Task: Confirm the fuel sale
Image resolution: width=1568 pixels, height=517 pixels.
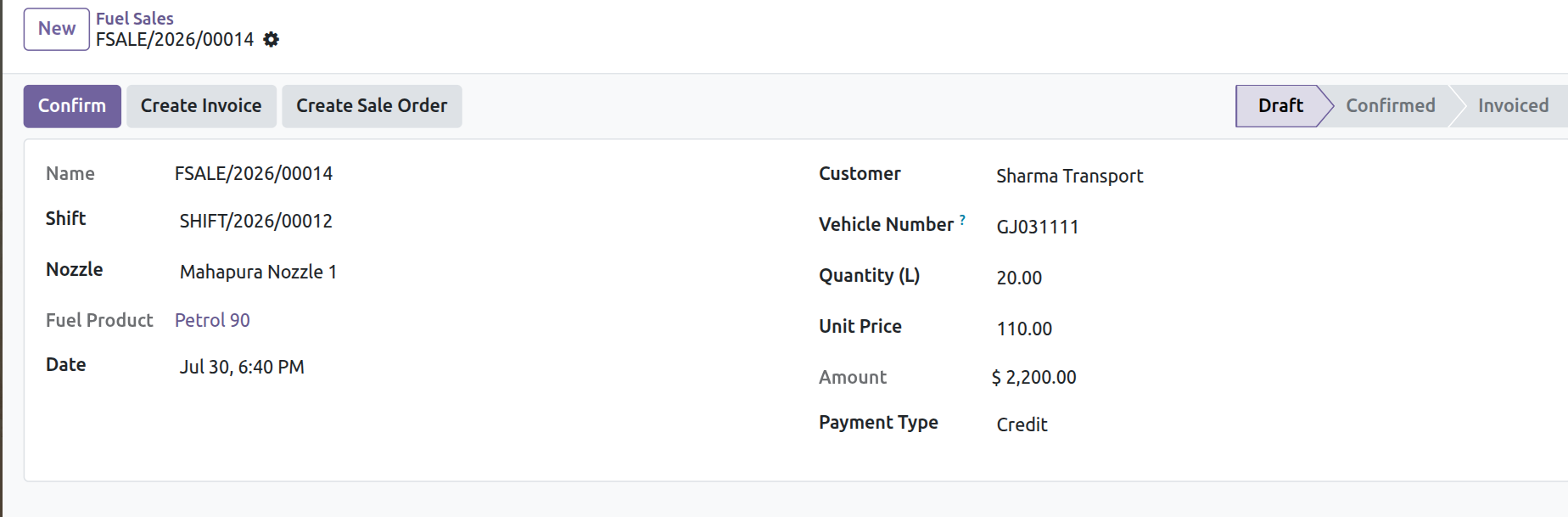Action: pos(72,106)
